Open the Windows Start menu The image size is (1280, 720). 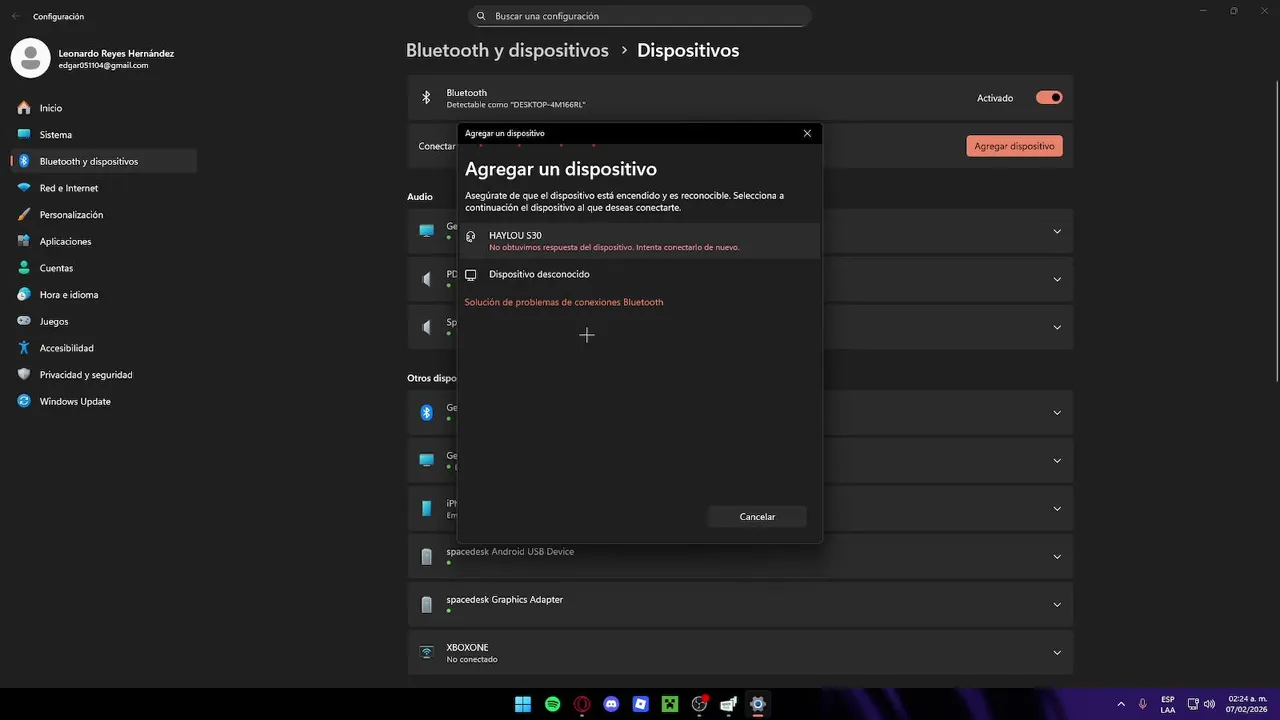coord(523,704)
